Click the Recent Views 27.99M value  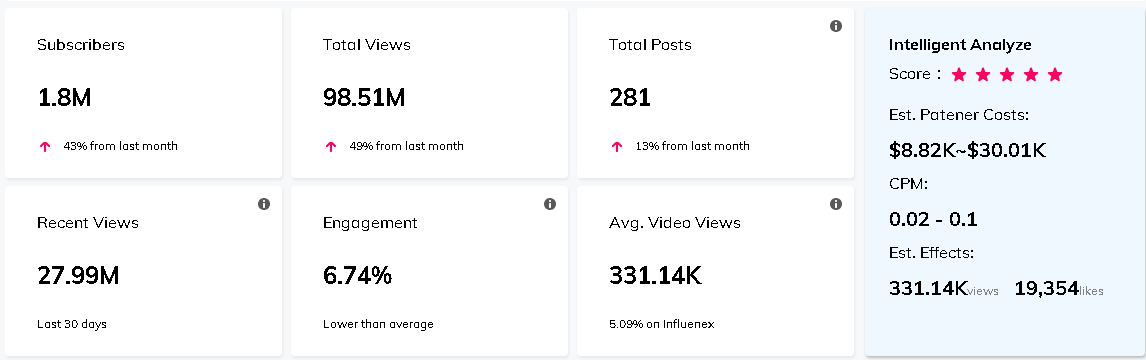[x=78, y=275]
